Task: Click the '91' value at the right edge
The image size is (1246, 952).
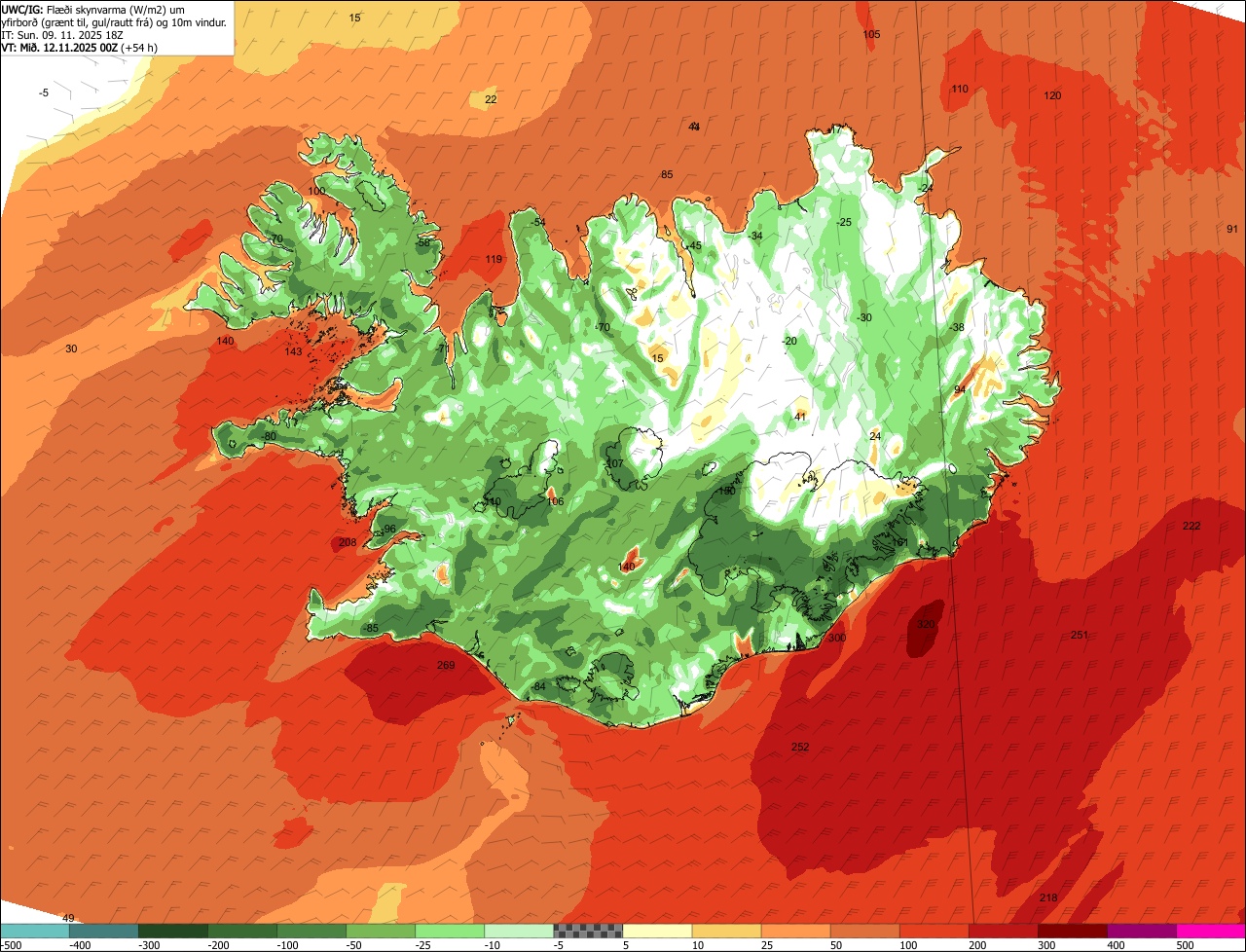Action: pyautogui.click(x=1232, y=230)
